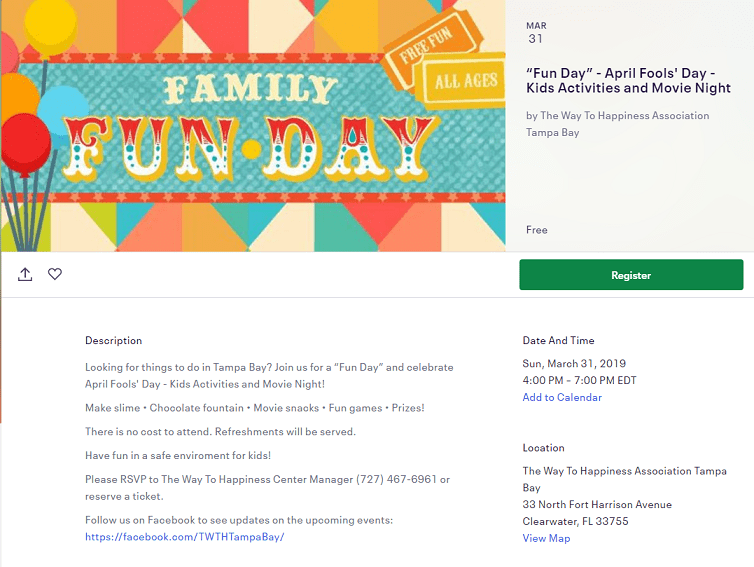Save event with heart icon

(55, 274)
